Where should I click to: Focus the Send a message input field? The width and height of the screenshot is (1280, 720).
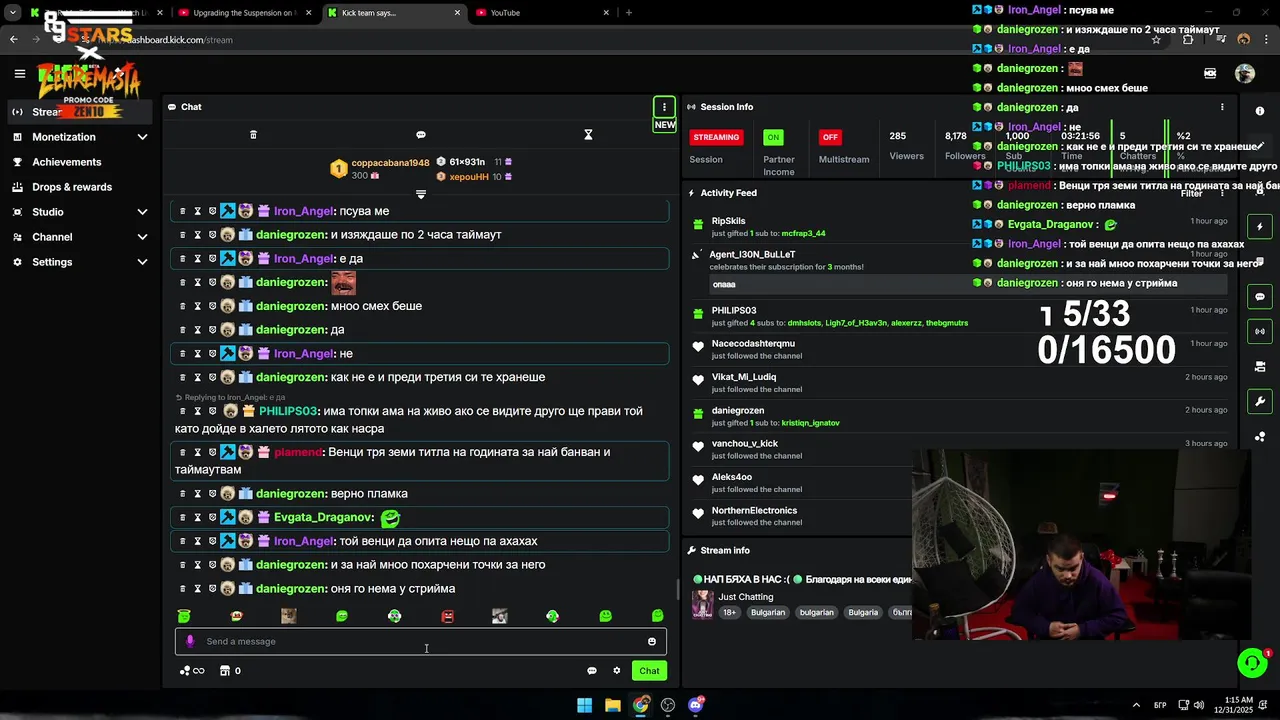click(421, 642)
